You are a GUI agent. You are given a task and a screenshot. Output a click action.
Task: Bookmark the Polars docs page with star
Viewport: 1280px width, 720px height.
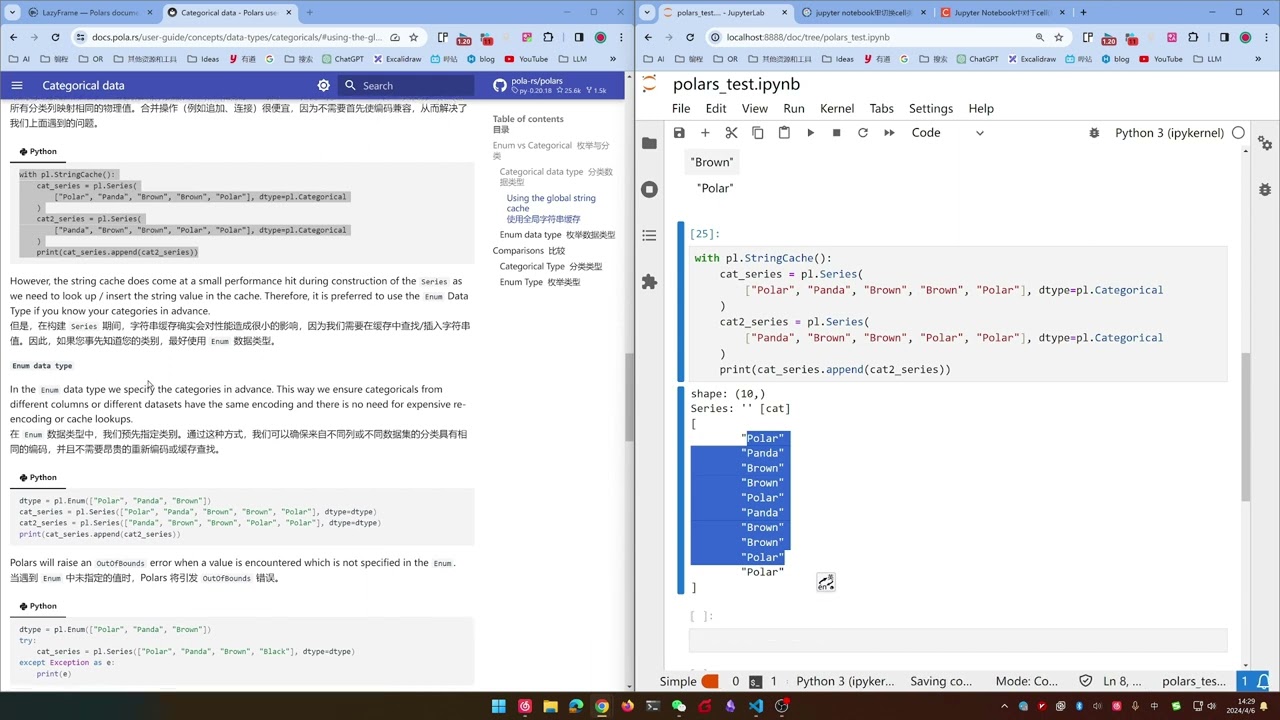point(413,37)
